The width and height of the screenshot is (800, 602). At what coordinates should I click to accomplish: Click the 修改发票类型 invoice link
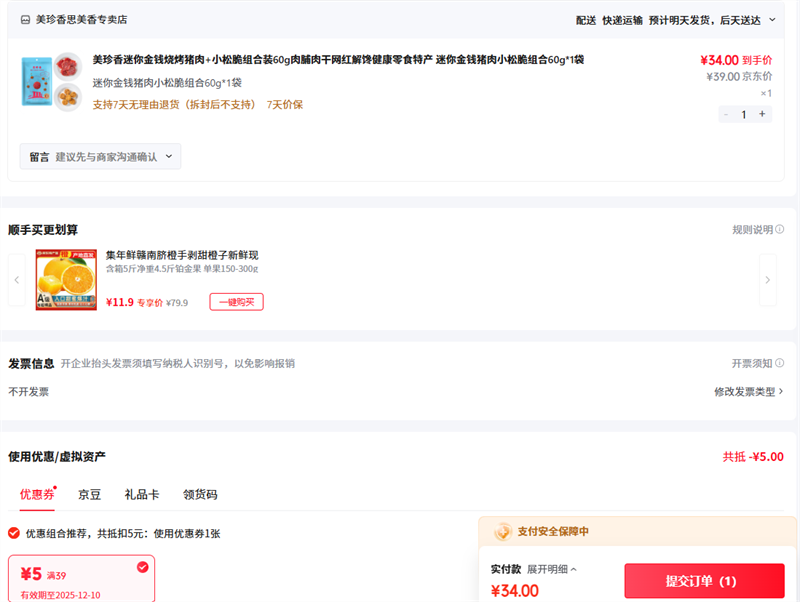[x=745, y=393]
